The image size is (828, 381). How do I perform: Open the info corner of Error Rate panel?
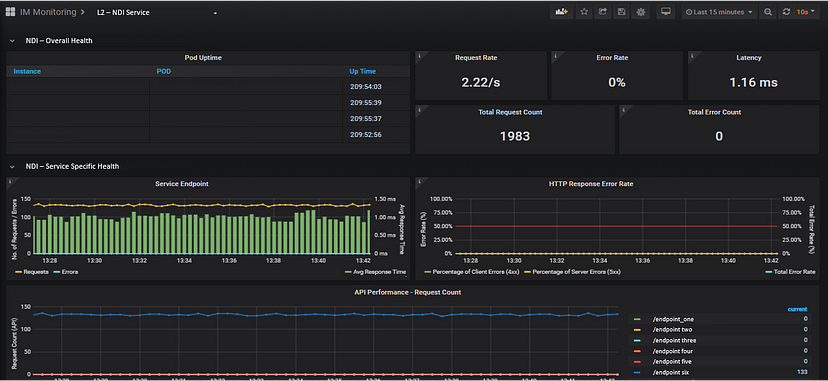pyautogui.click(x=556, y=55)
